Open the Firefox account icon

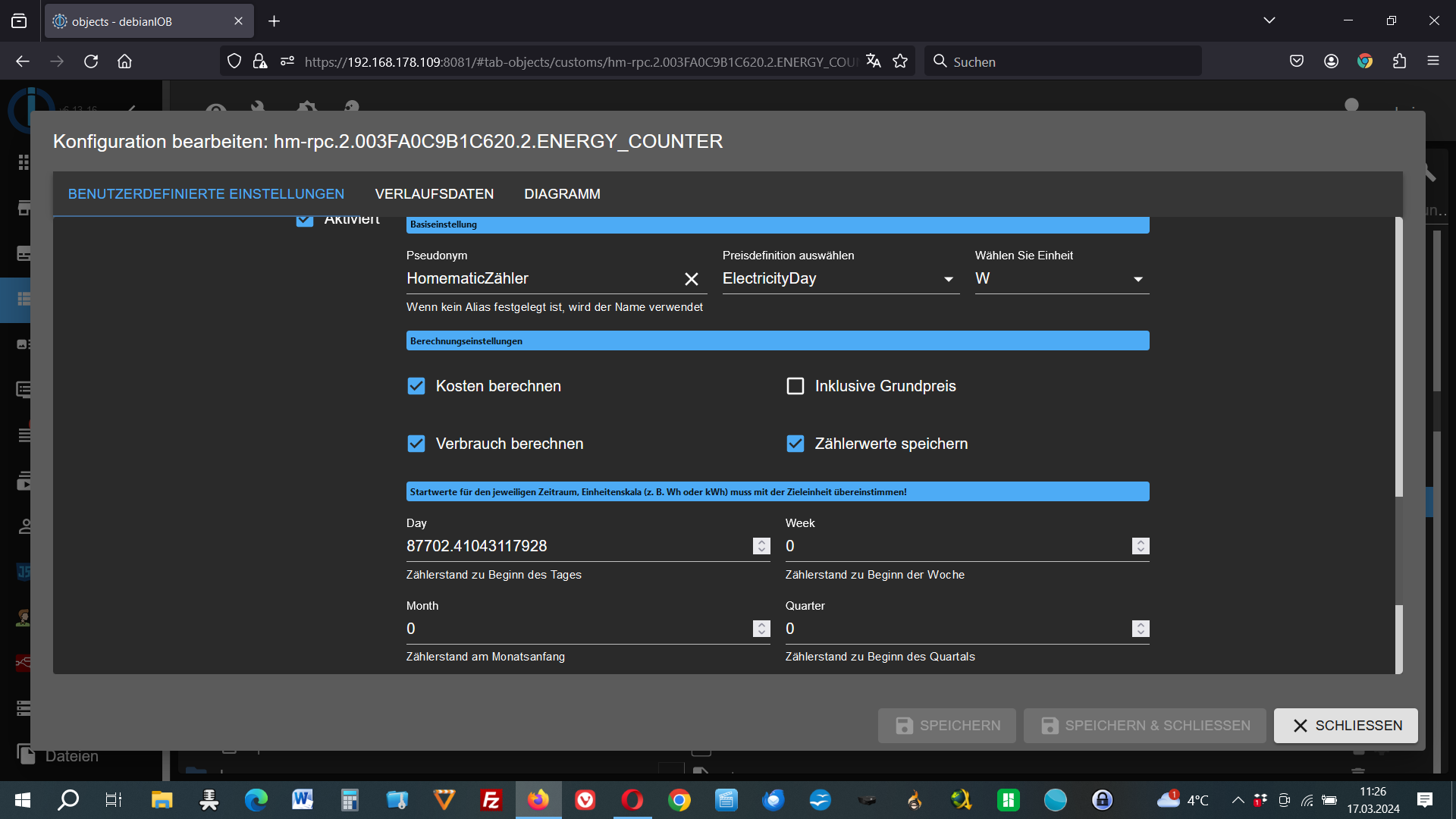pyautogui.click(x=1331, y=61)
